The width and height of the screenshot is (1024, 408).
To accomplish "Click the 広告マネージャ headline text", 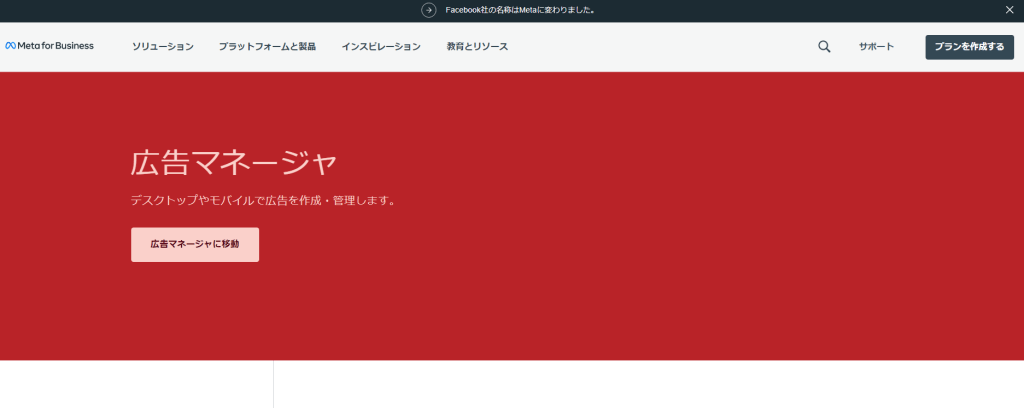I will [x=233, y=163].
